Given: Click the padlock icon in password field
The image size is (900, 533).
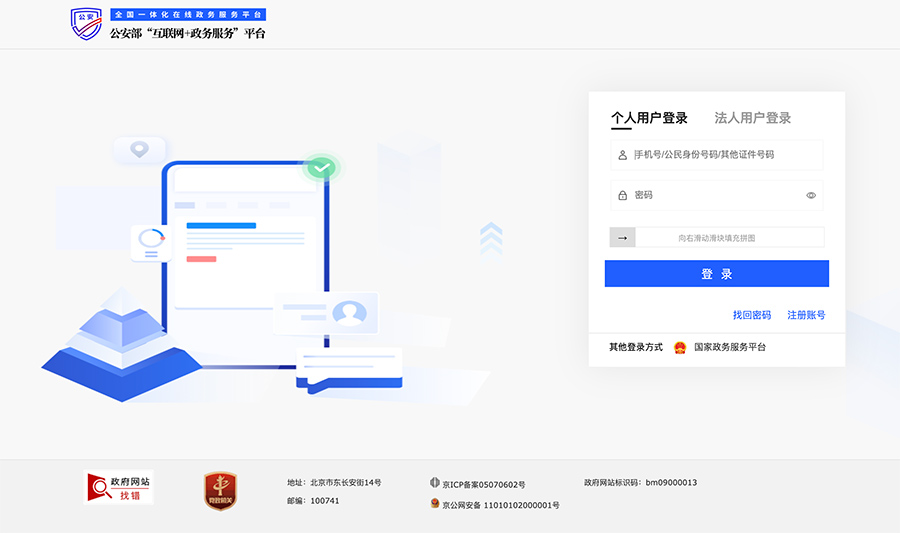Looking at the screenshot, I should pos(622,196).
